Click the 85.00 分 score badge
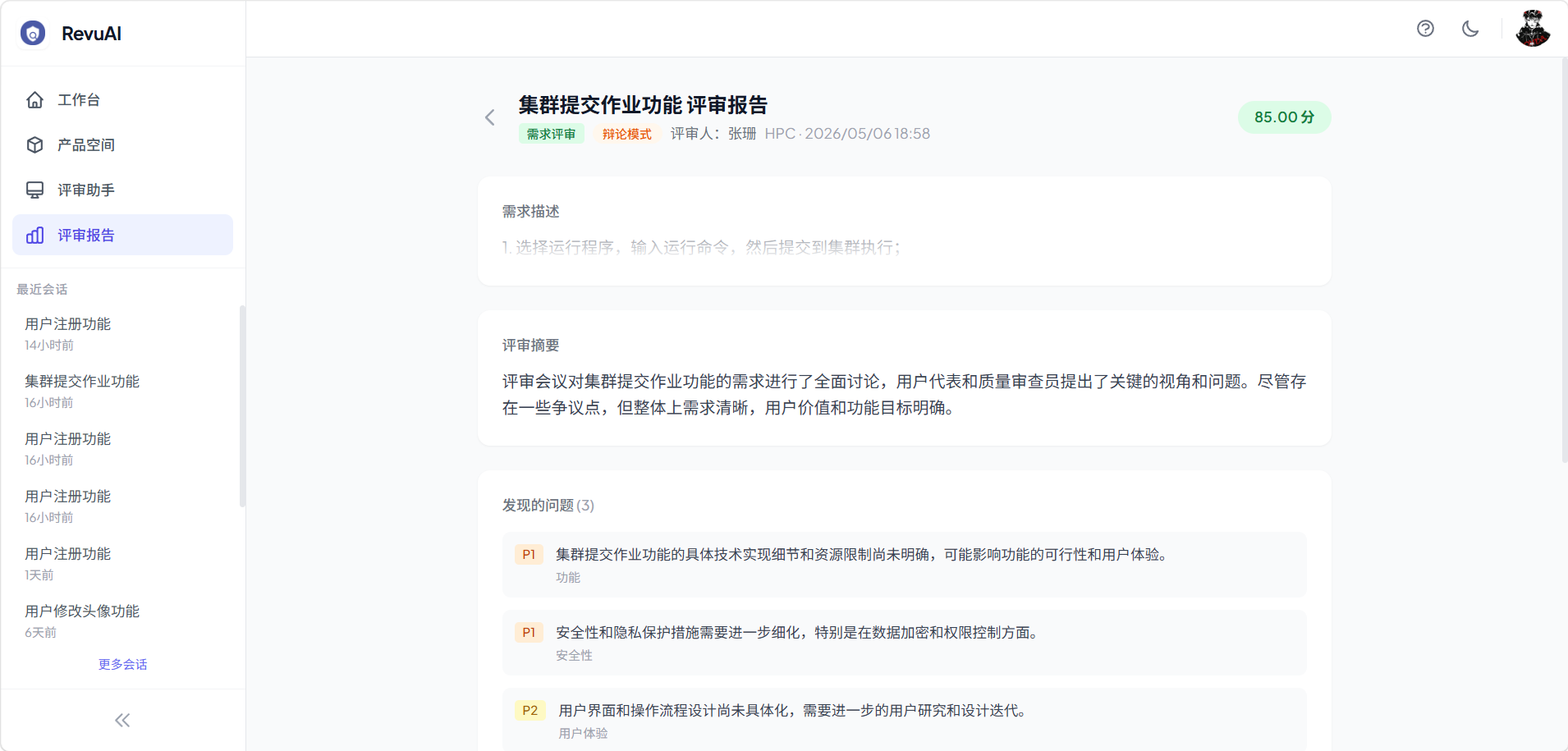Image resolution: width=1568 pixels, height=751 pixels. click(x=1284, y=117)
